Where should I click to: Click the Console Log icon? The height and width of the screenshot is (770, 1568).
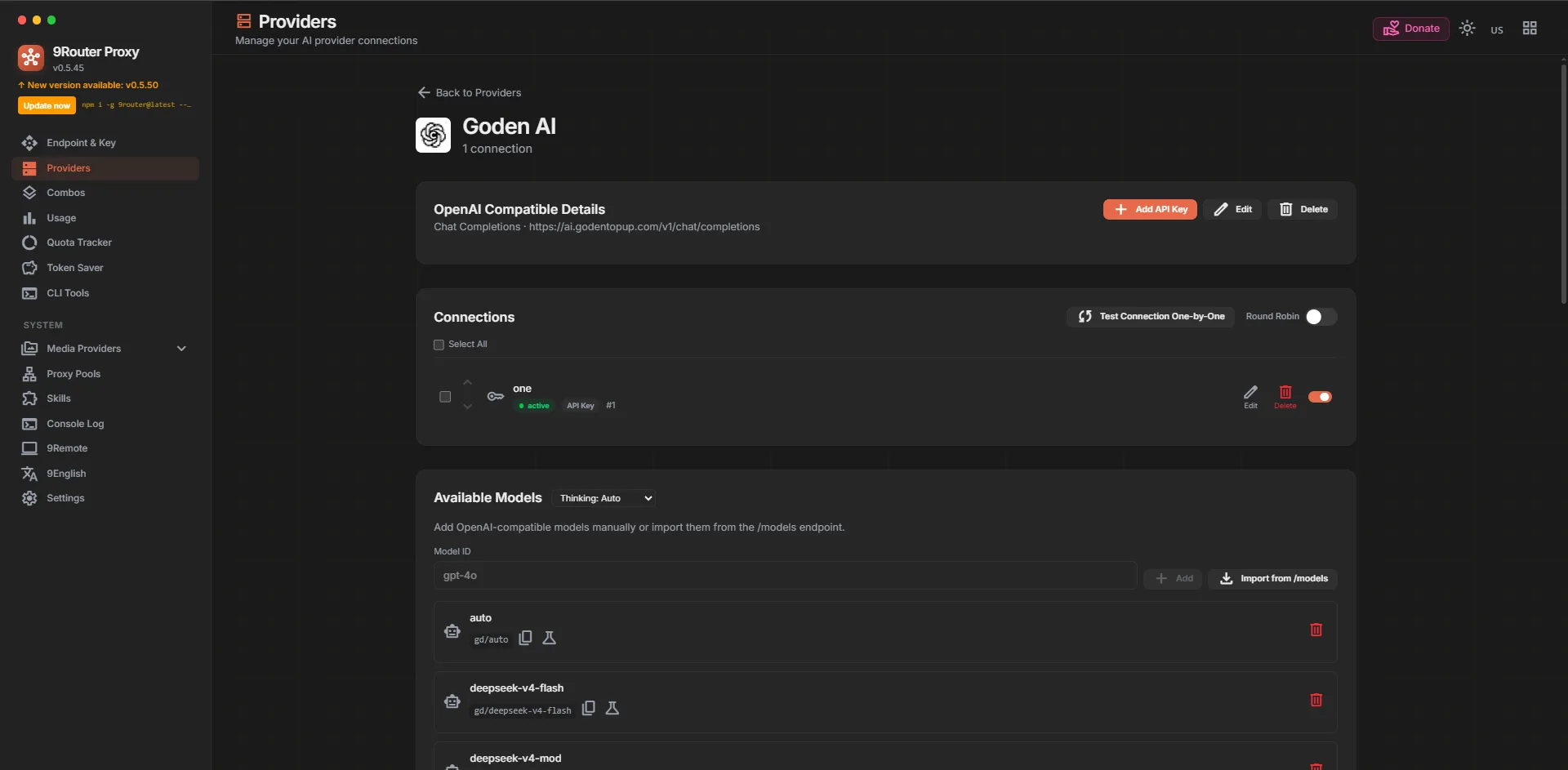pyautogui.click(x=29, y=424)
